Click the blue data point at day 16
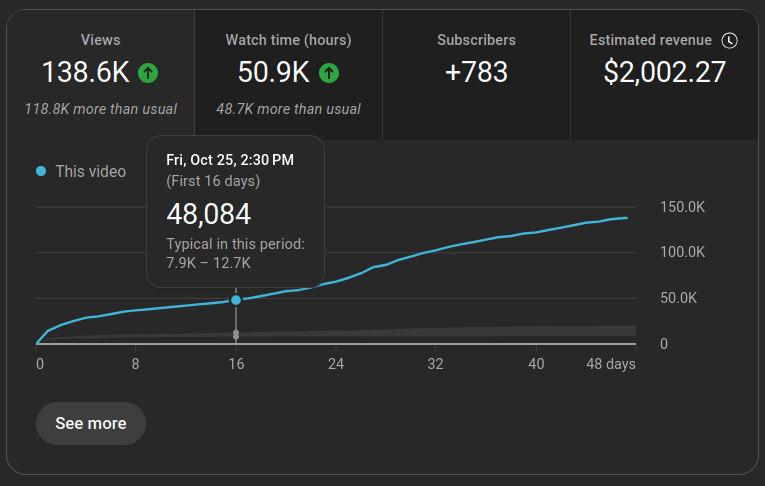This screenshot has width=765, height=486. tap(236, 300)
